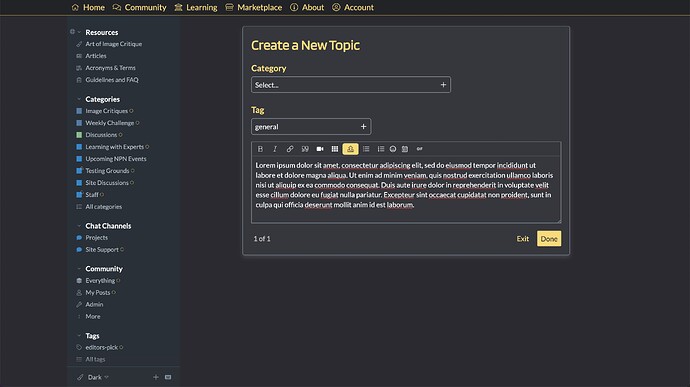
Task: Open the Guidelines and FAQ link
Action: coord(112,80)
